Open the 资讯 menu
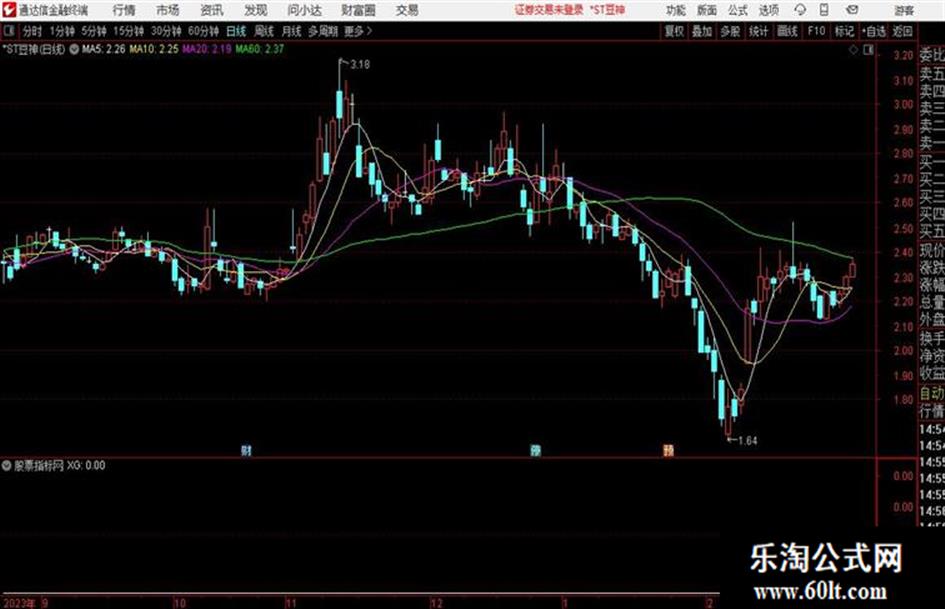 tap(212, 10)
